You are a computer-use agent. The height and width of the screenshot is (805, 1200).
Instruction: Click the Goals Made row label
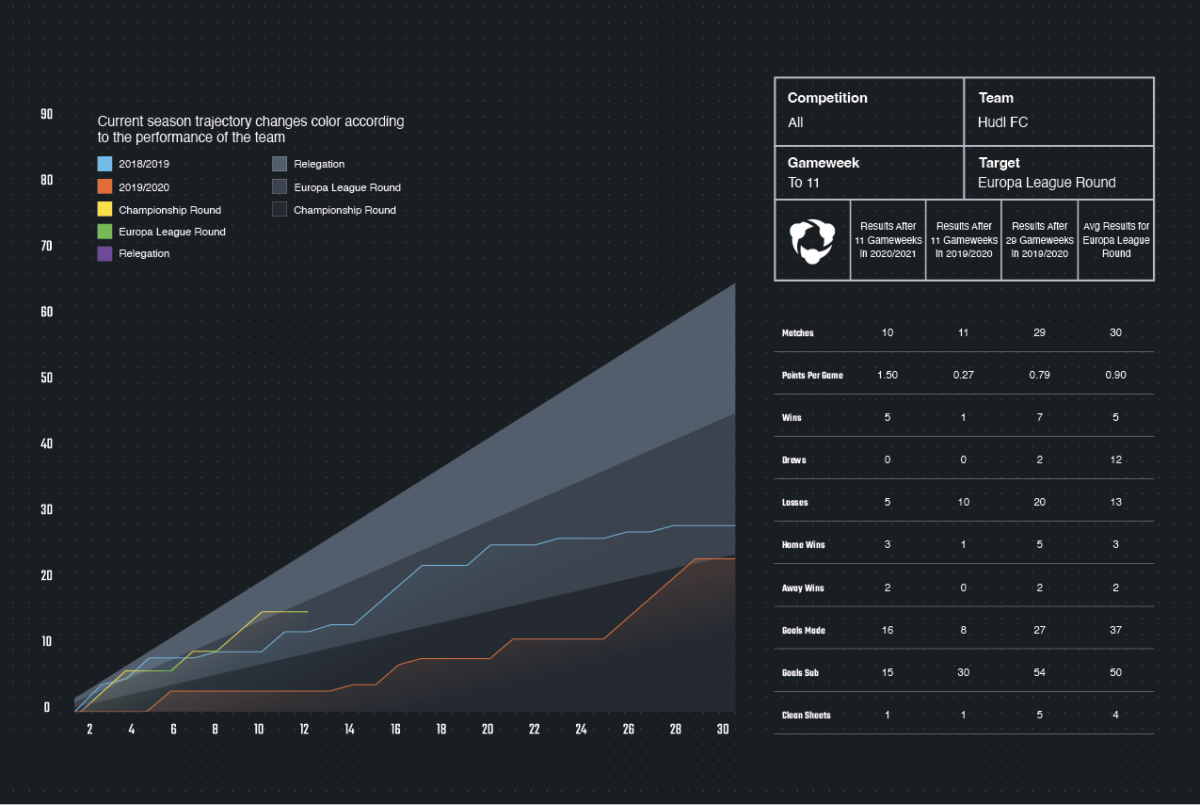pos(801,629)
